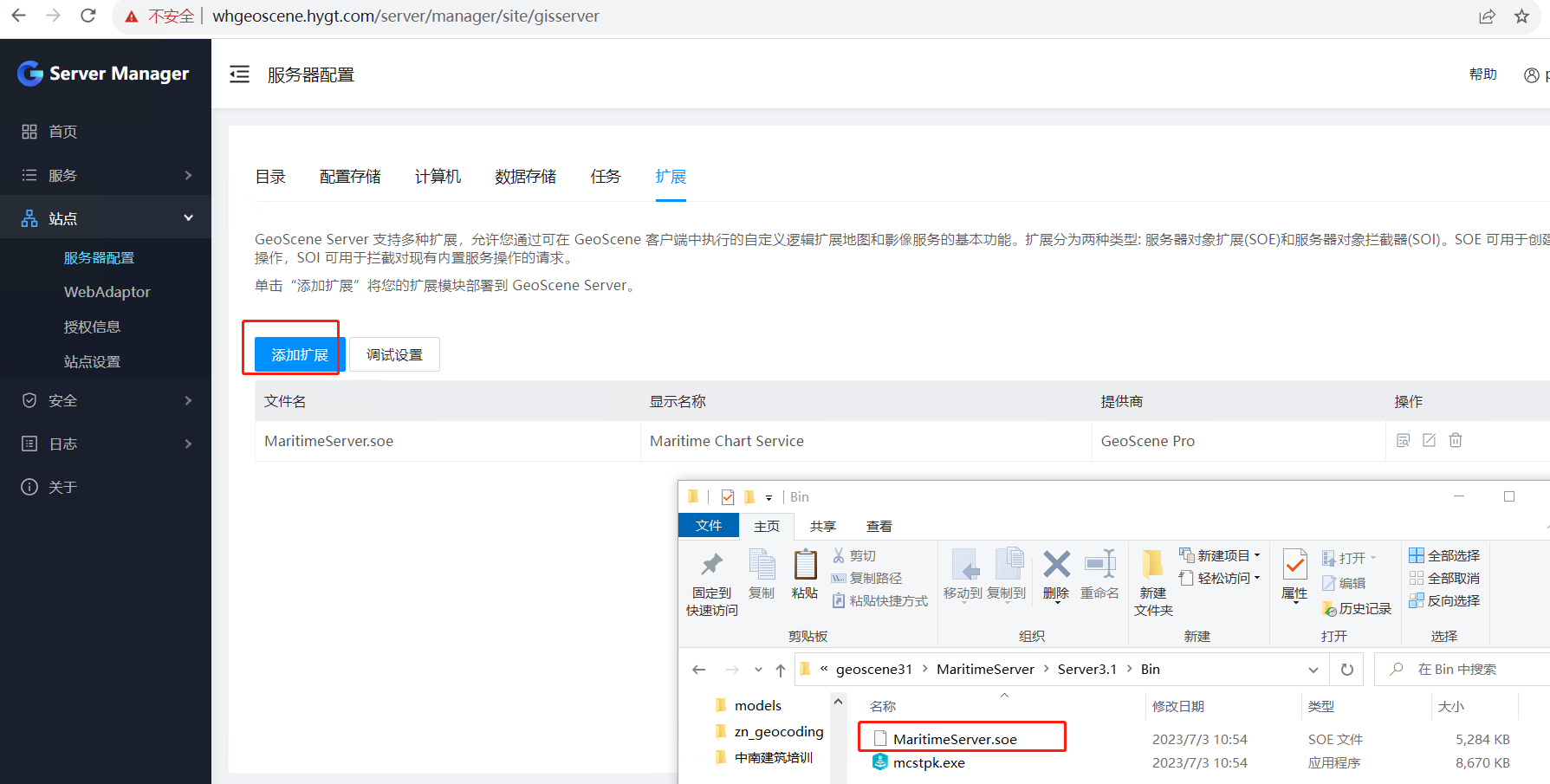Open the 文件 tab in Explorer
Viewport: 1550px width, 784px height.
[709, 526]
